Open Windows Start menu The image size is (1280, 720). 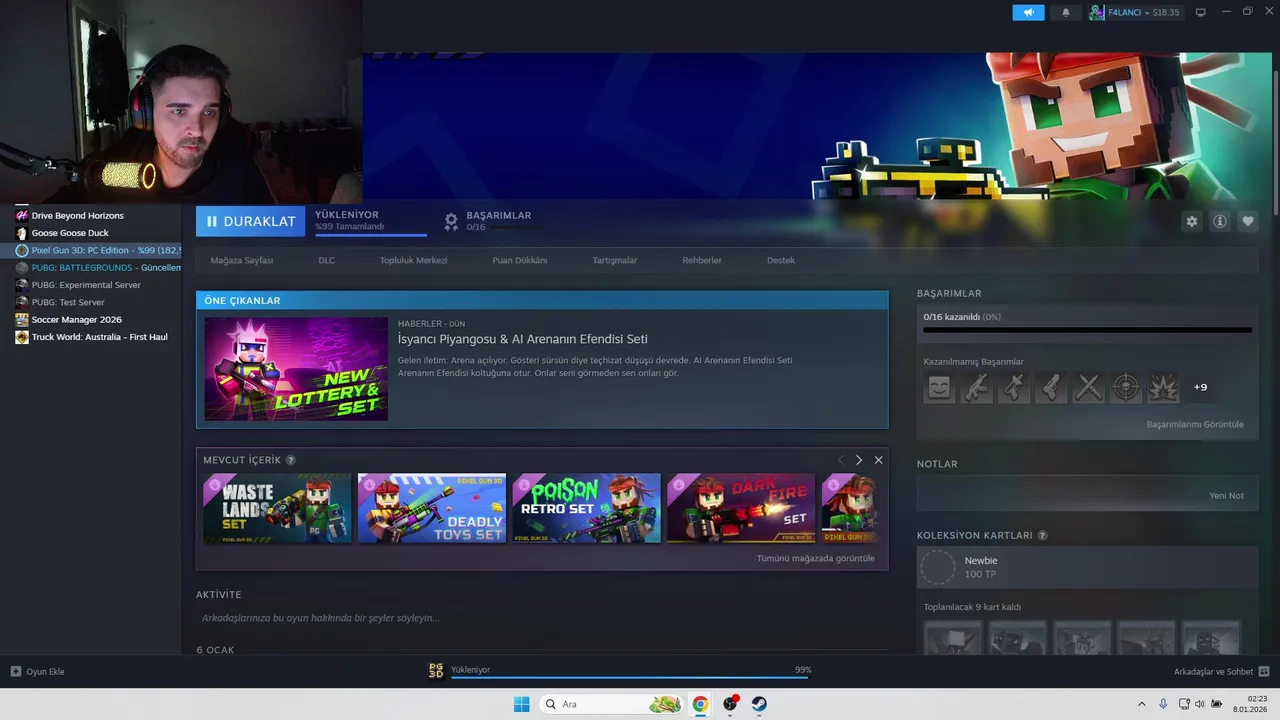coord(521,704)
